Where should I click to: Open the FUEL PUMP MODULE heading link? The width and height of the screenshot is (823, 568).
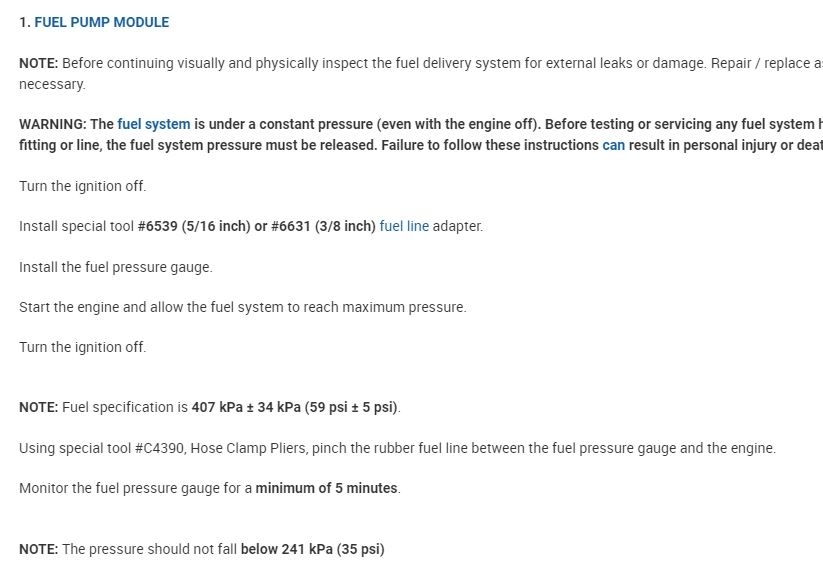click(x=101, y=22)
